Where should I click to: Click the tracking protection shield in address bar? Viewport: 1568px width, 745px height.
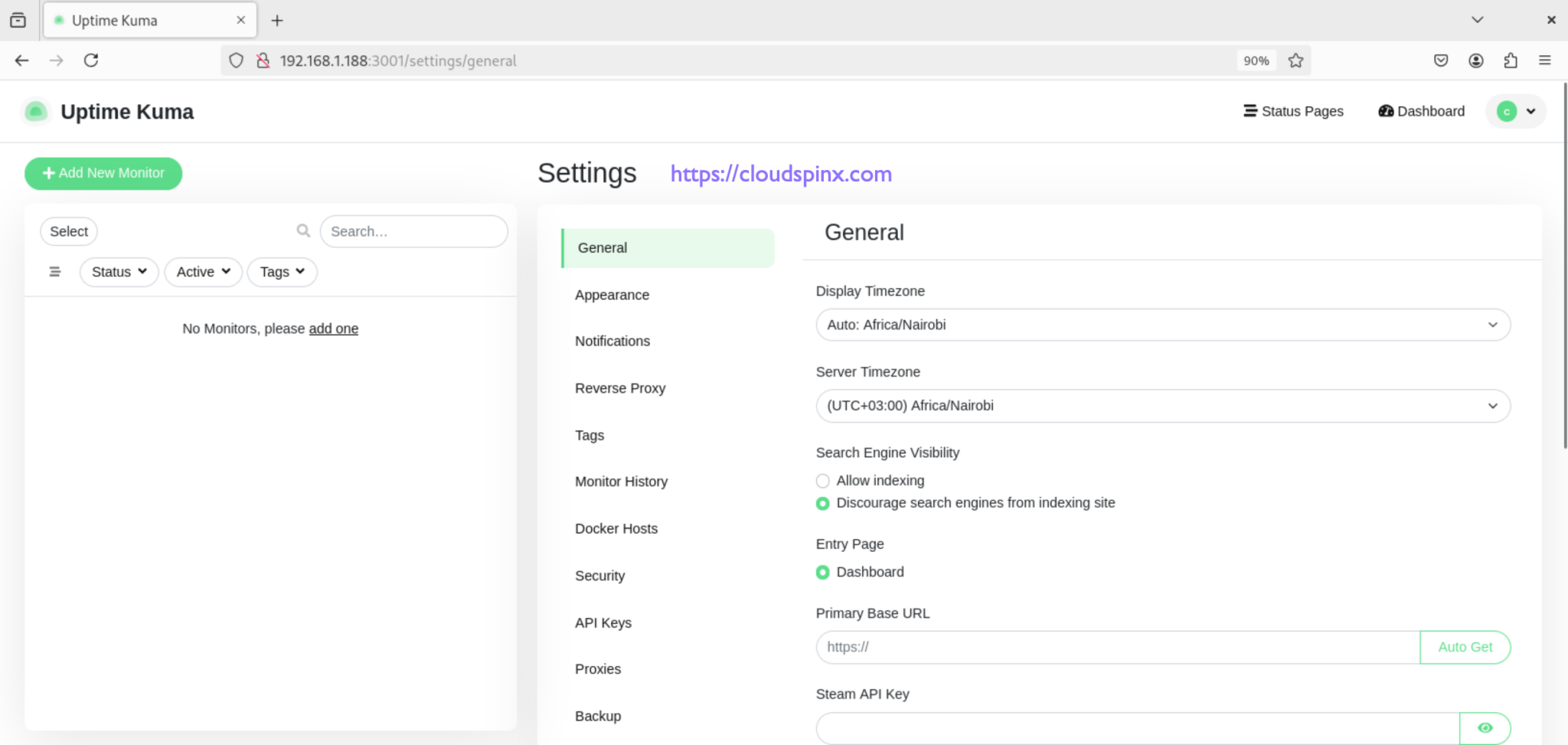[x=235, y=60]
